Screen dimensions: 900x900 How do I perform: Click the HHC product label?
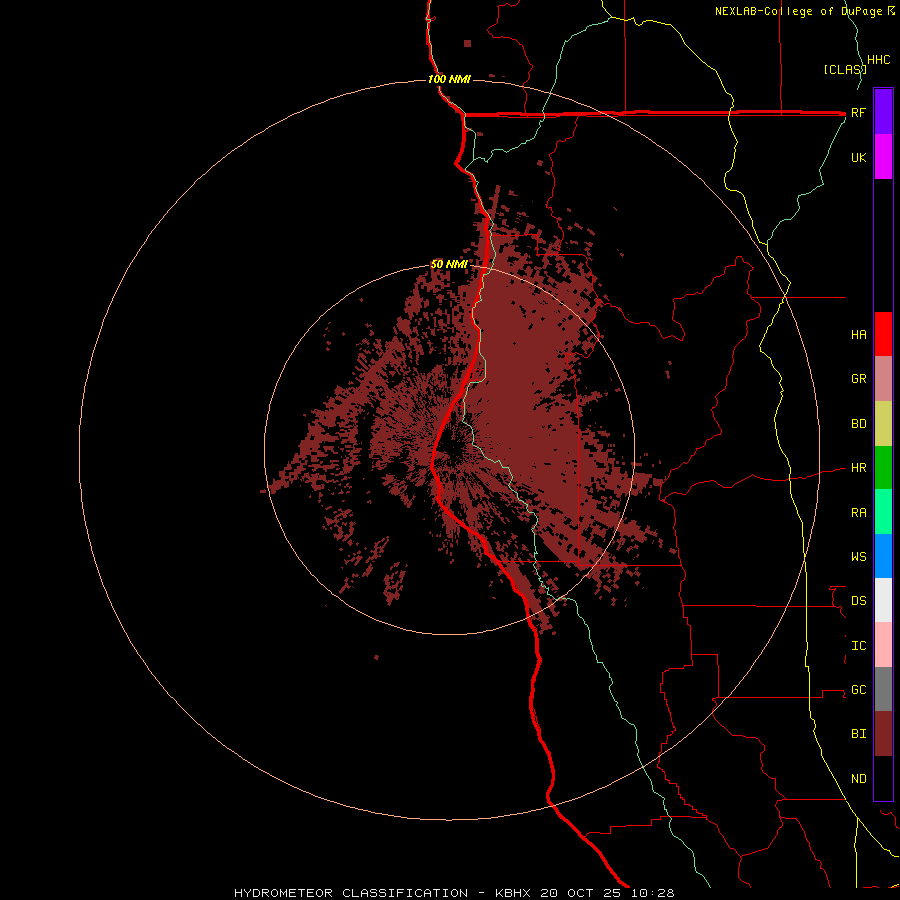[x=878, y=60]
